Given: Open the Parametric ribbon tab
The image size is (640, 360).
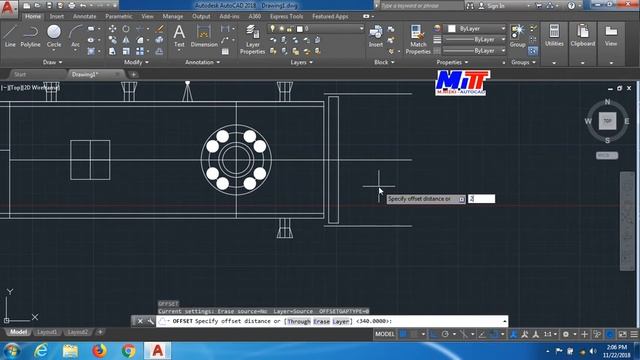Looking at the screenshot, I should point(119,16).
